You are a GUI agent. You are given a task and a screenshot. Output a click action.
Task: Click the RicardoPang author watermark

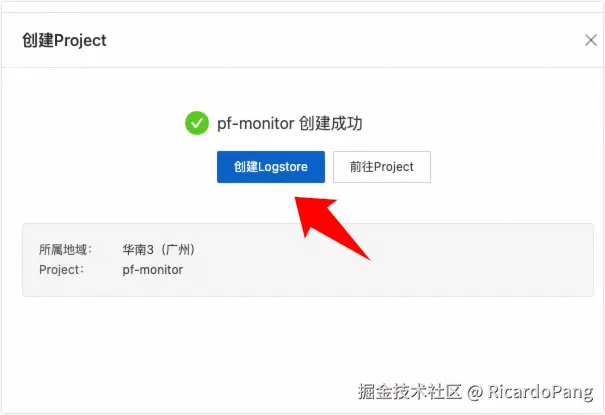540,392
